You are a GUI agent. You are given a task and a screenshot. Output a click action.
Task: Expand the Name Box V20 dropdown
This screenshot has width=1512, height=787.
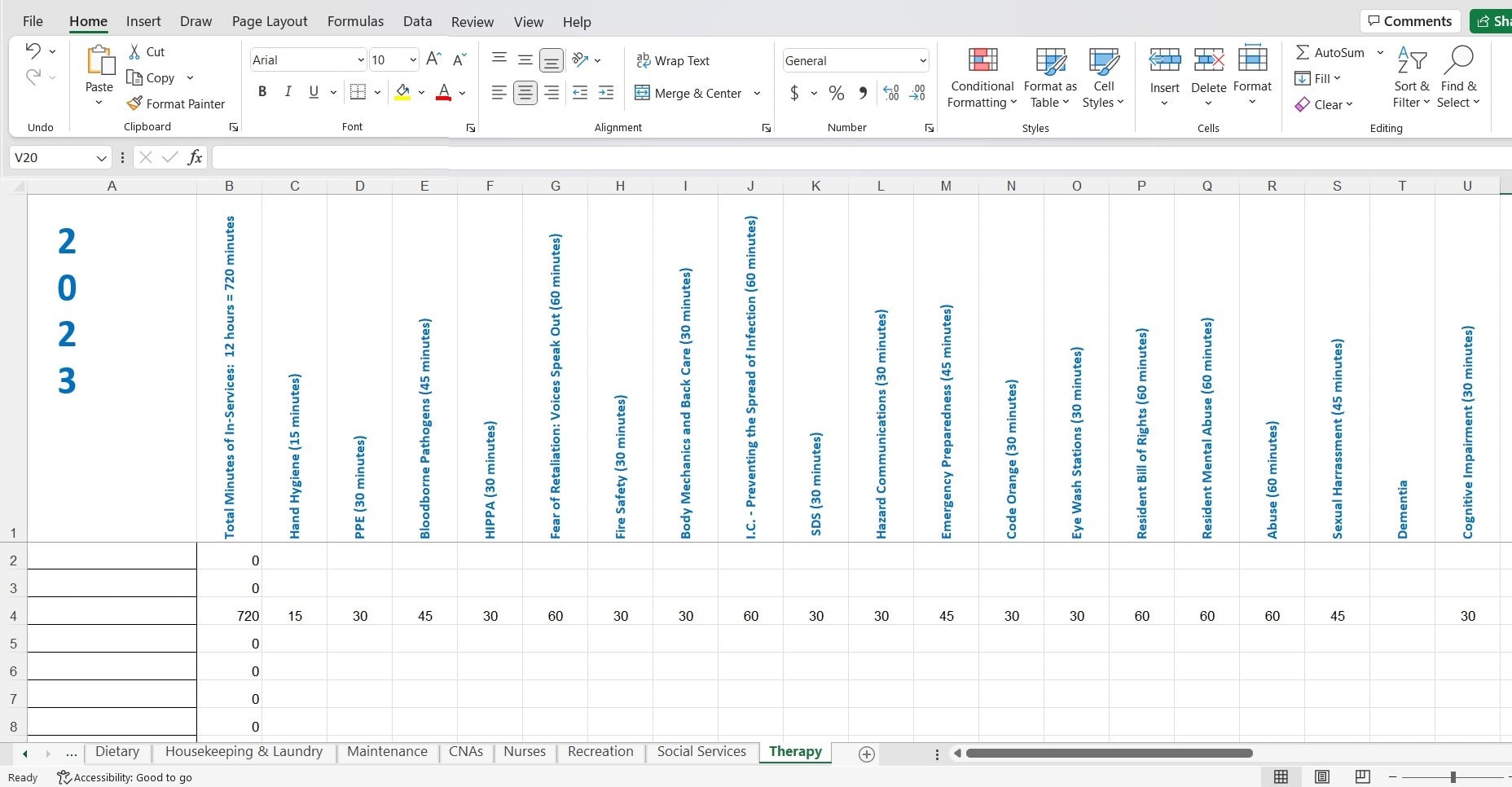click(101, 157)
